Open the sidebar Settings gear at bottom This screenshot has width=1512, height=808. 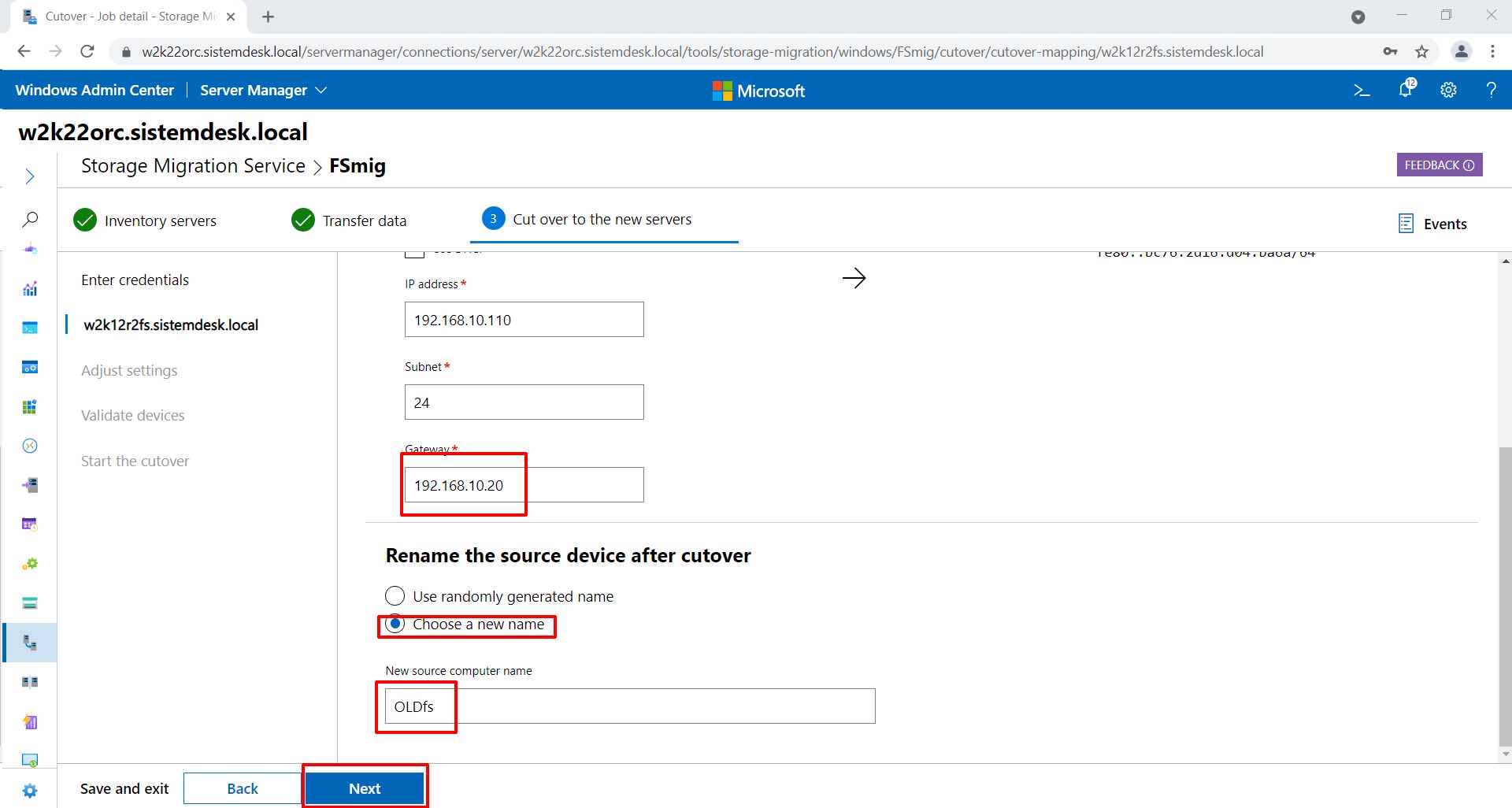pos(30,791)
